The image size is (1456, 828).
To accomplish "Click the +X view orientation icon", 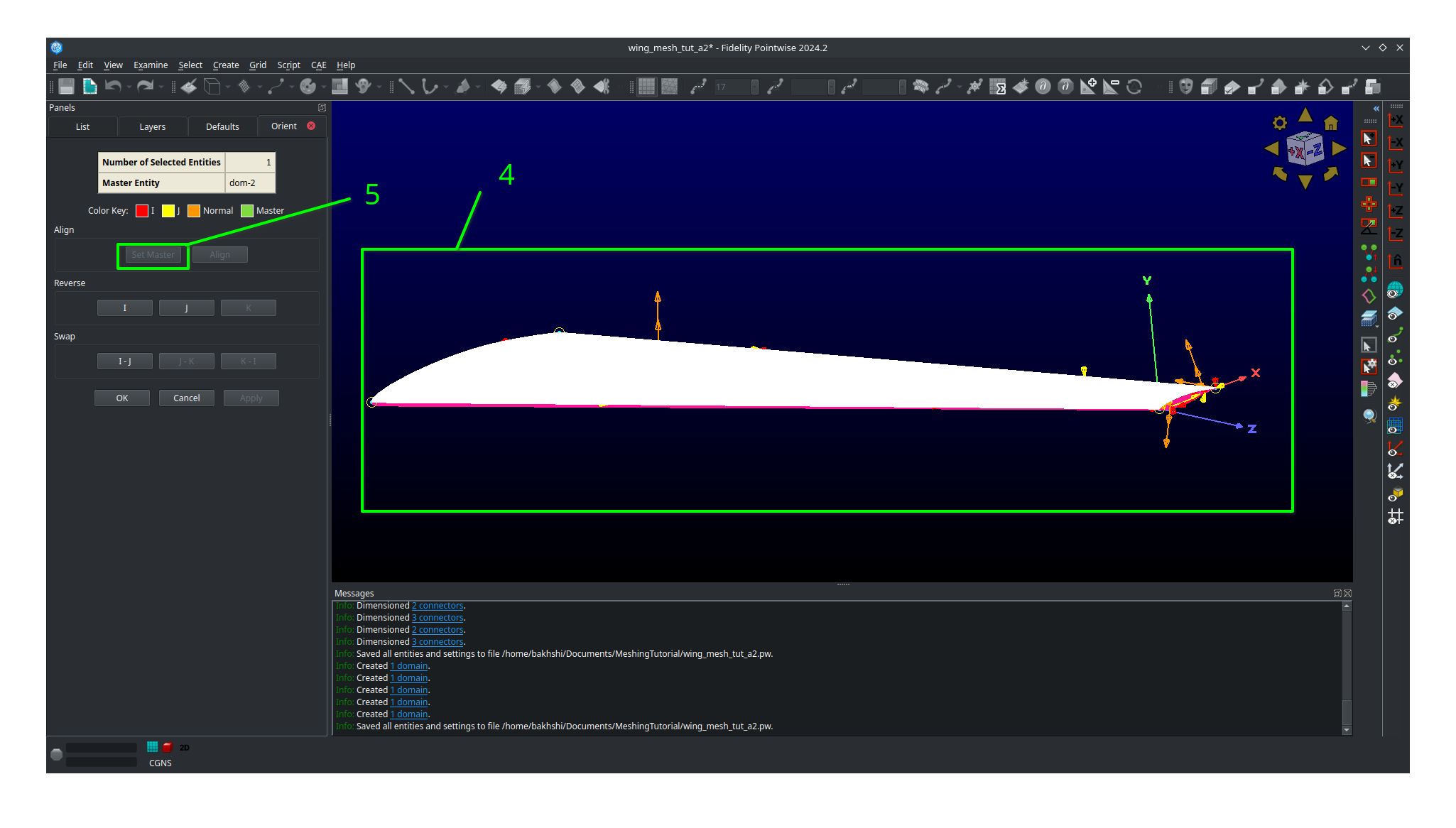I will coord(1395,119).
